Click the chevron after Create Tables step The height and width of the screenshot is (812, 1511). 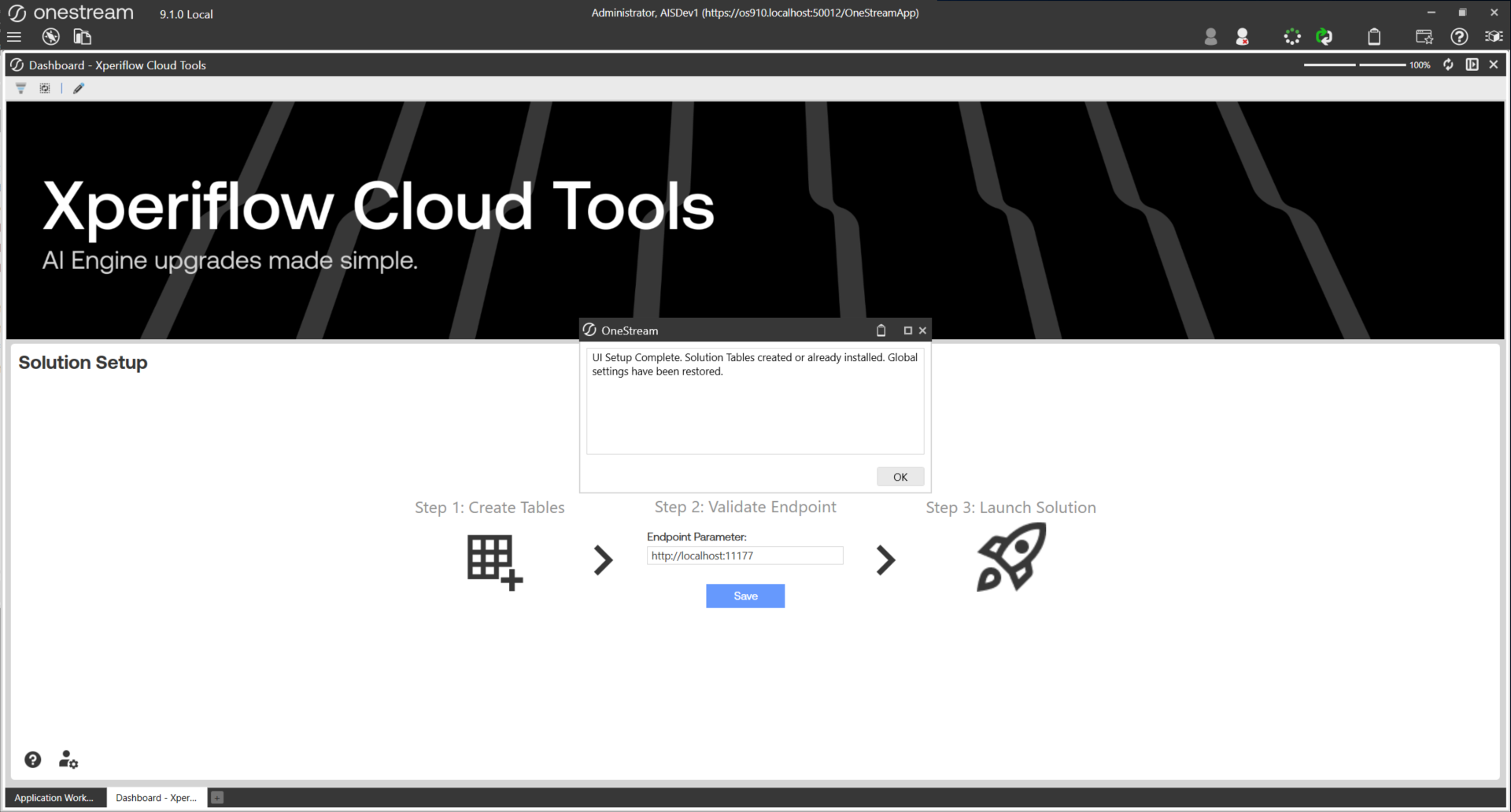[603, 560]
